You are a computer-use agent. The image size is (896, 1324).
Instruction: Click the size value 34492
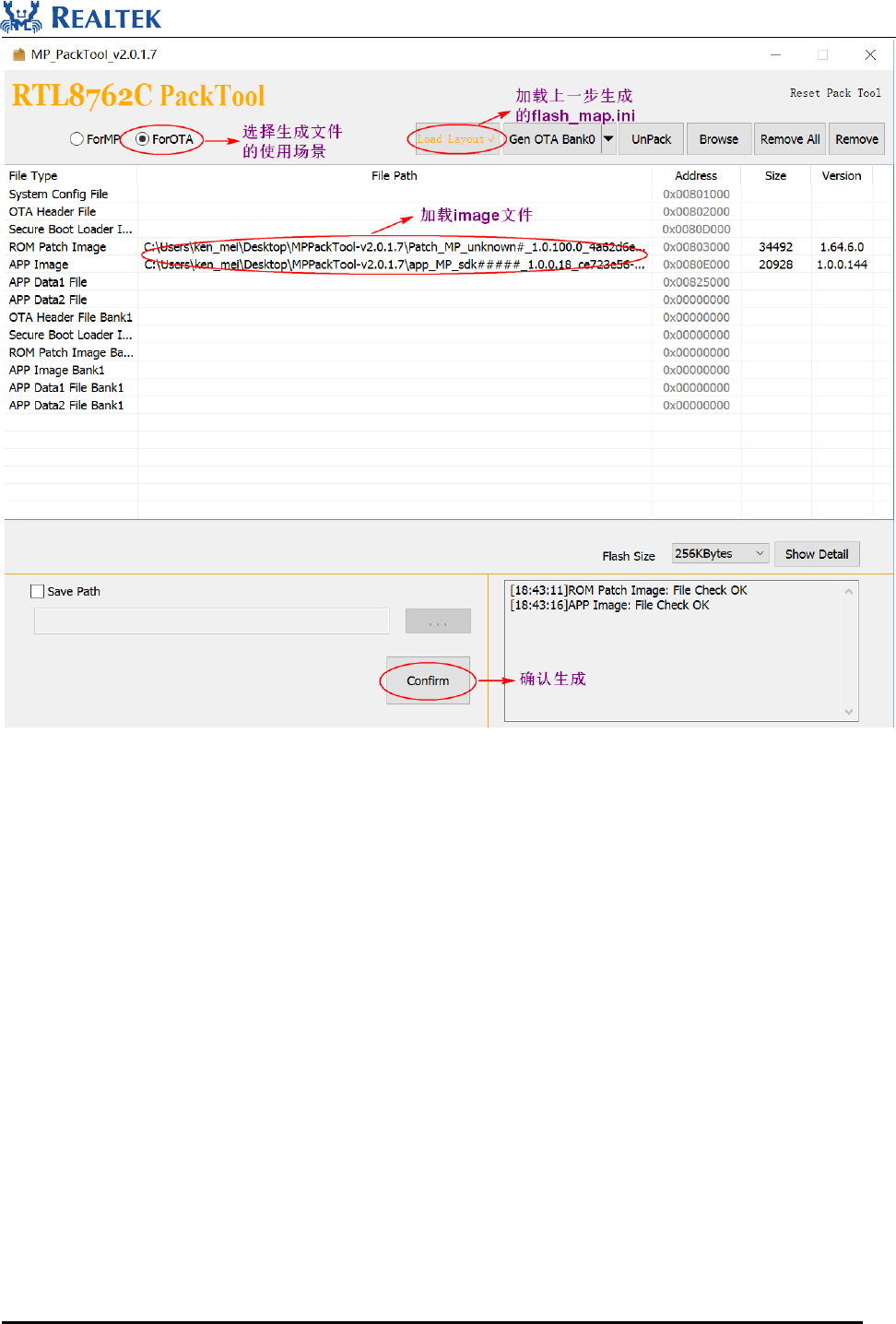776,247
